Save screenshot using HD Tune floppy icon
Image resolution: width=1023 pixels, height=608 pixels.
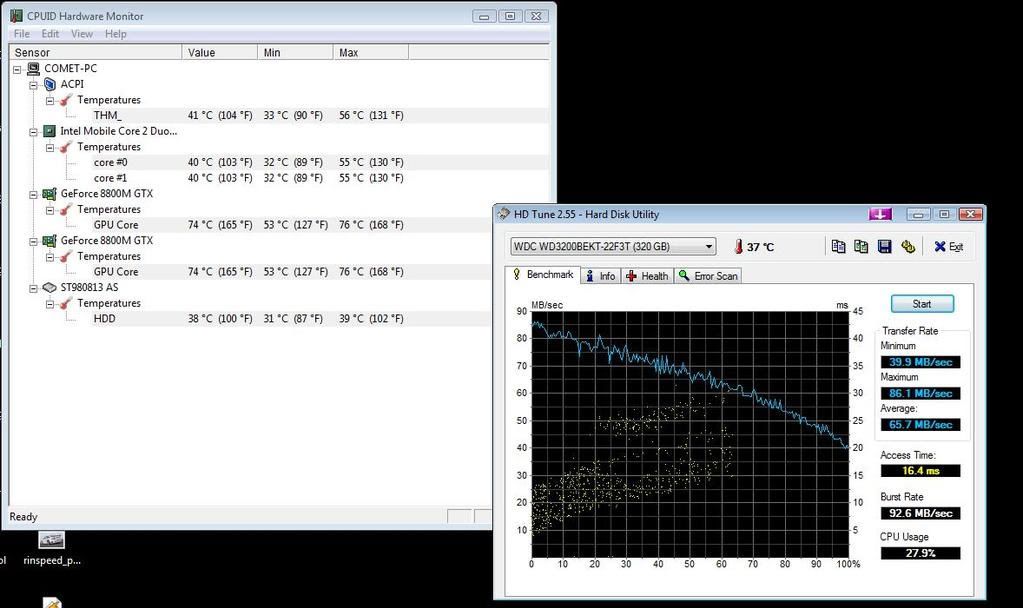885,246
